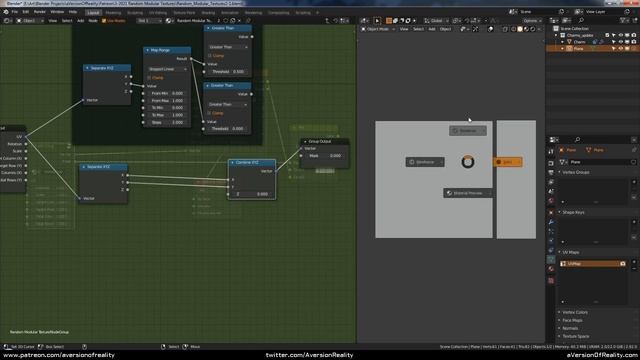Switch to the Modeling workspace tab
Screen dimensions: 640x360
[x=113, y=13]
